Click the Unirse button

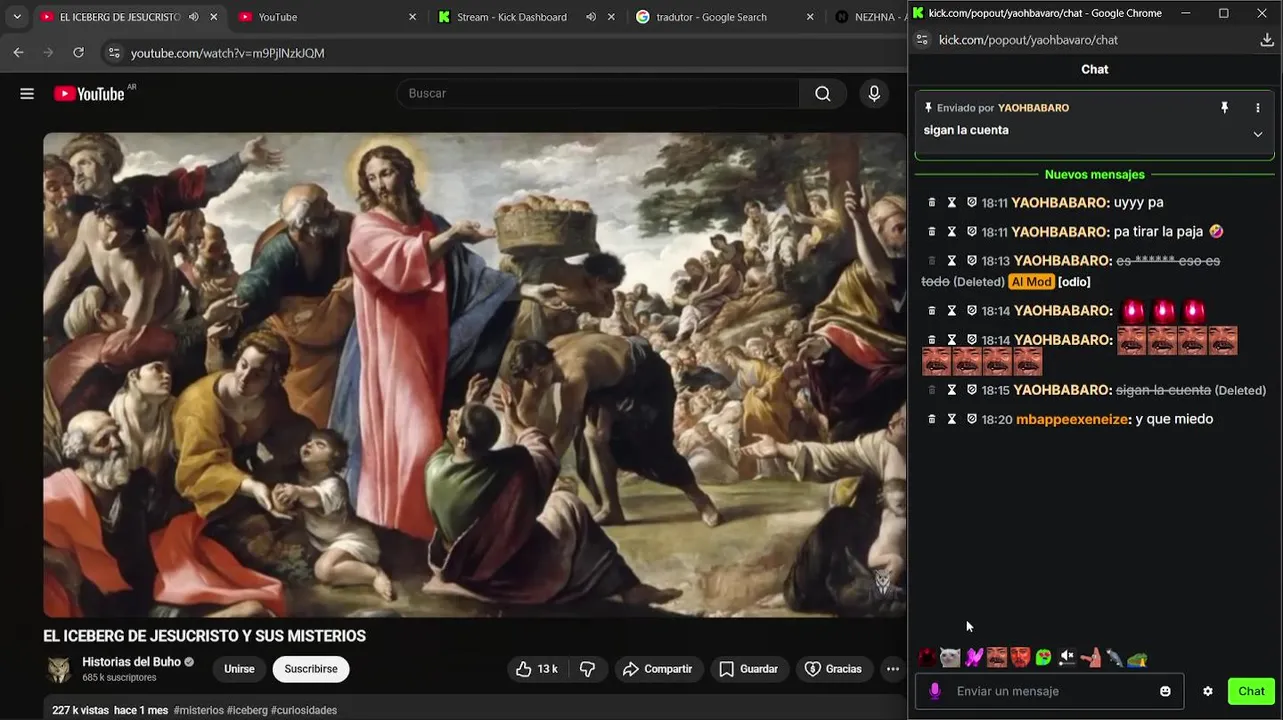pyautogui.click(x=239, y=669)
